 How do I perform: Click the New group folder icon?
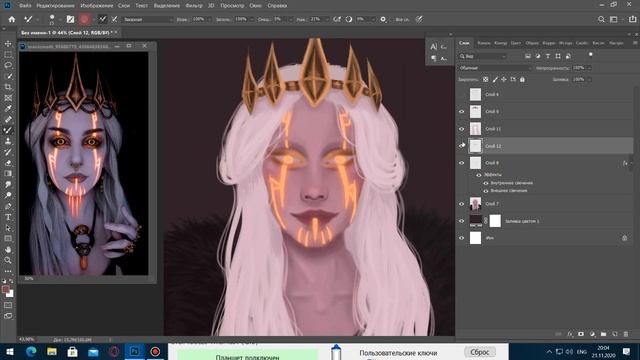click(x=603, y=334)
